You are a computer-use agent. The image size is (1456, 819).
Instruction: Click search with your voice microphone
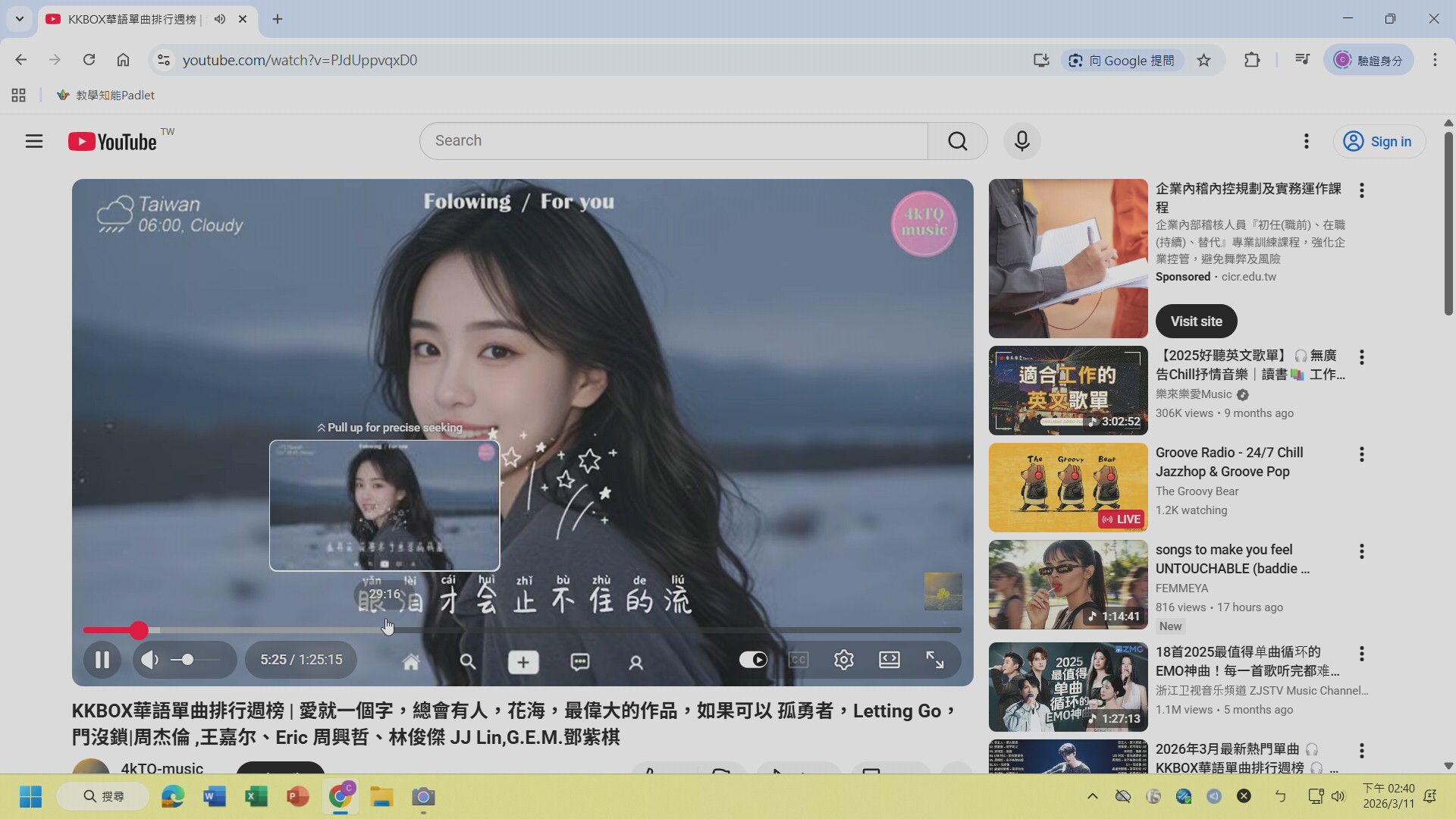pos(1021,141)
